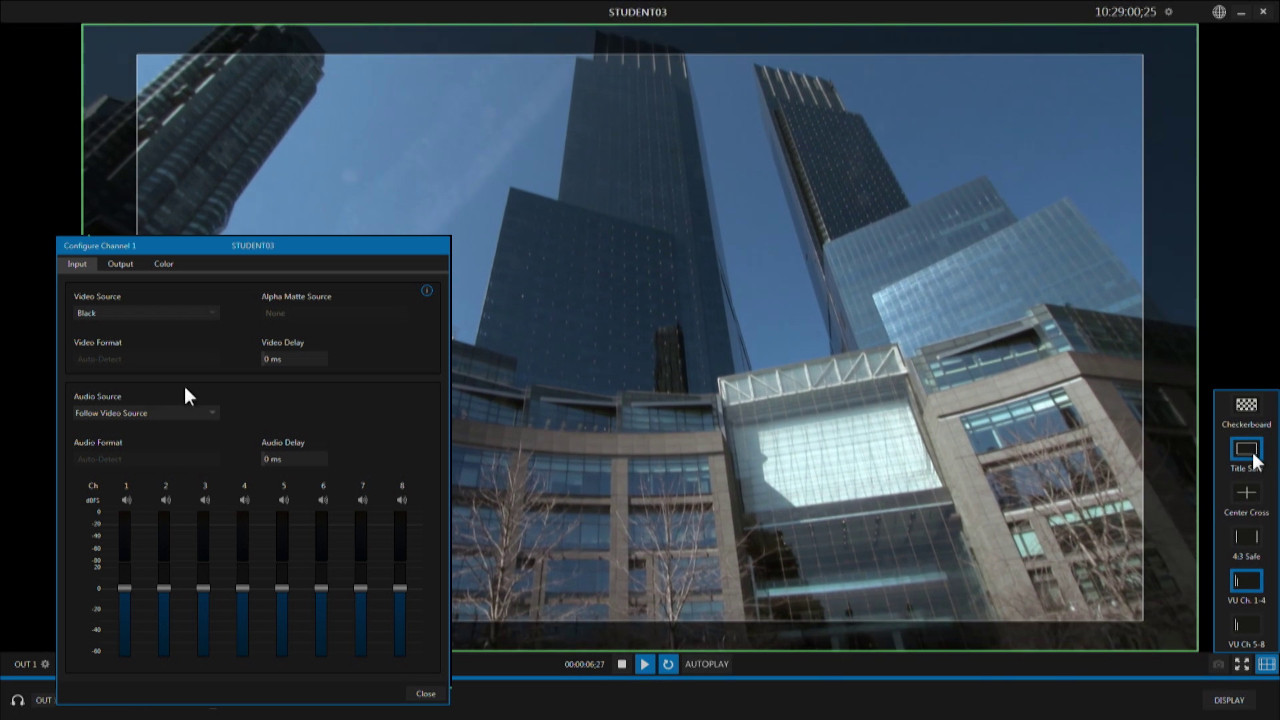Click the globe icon in title bar
This screenshot has width=1280, height=720.
[1219, 12]
